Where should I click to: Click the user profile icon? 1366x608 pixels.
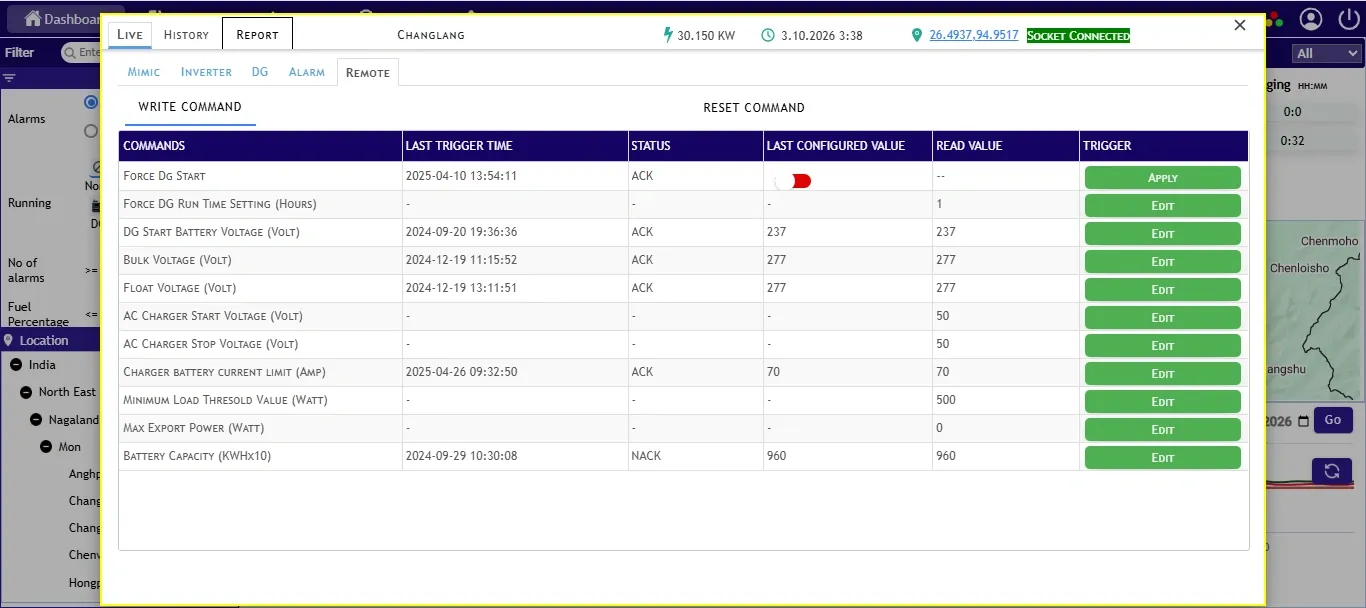pyautogui.click(x=1311, y=19)
